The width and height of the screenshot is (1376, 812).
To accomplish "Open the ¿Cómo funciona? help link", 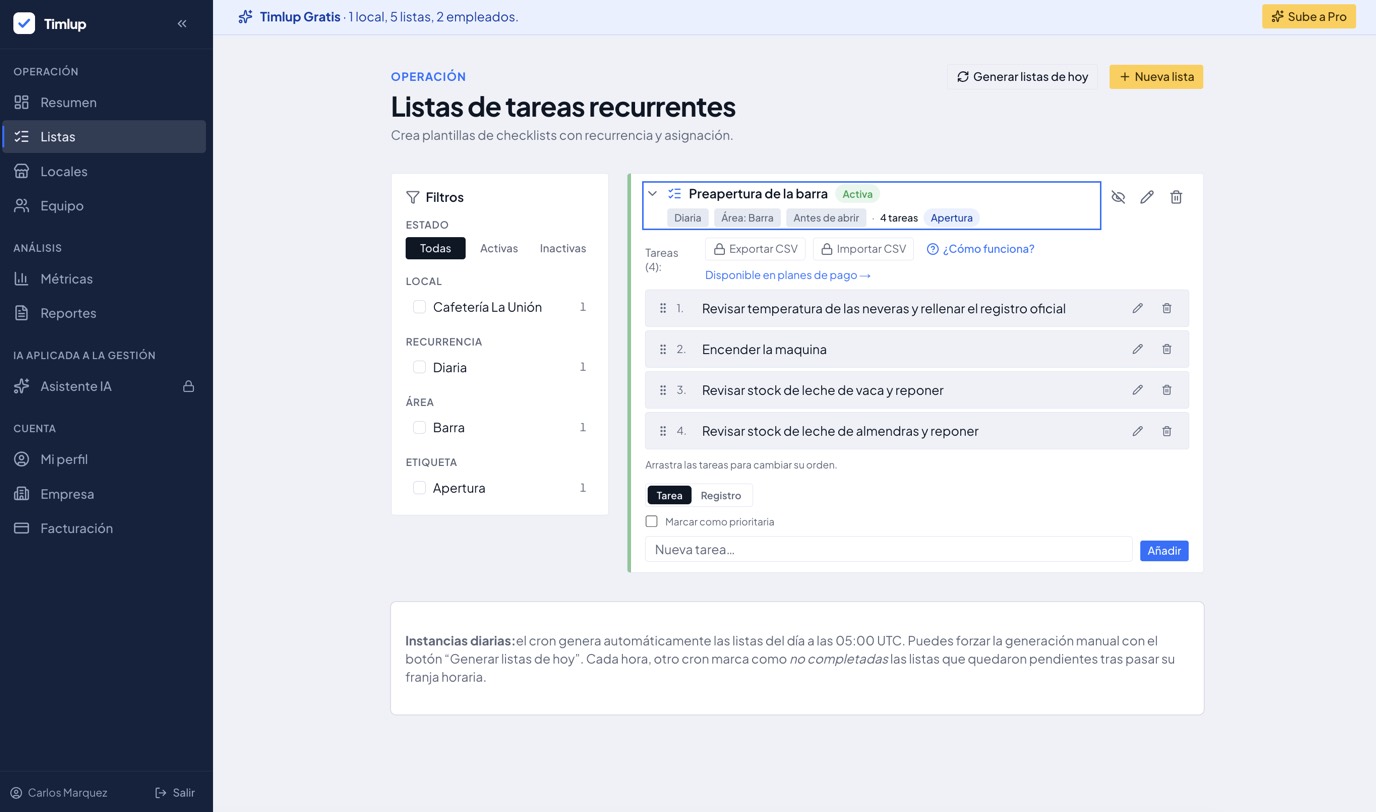I will coord(980,249).
